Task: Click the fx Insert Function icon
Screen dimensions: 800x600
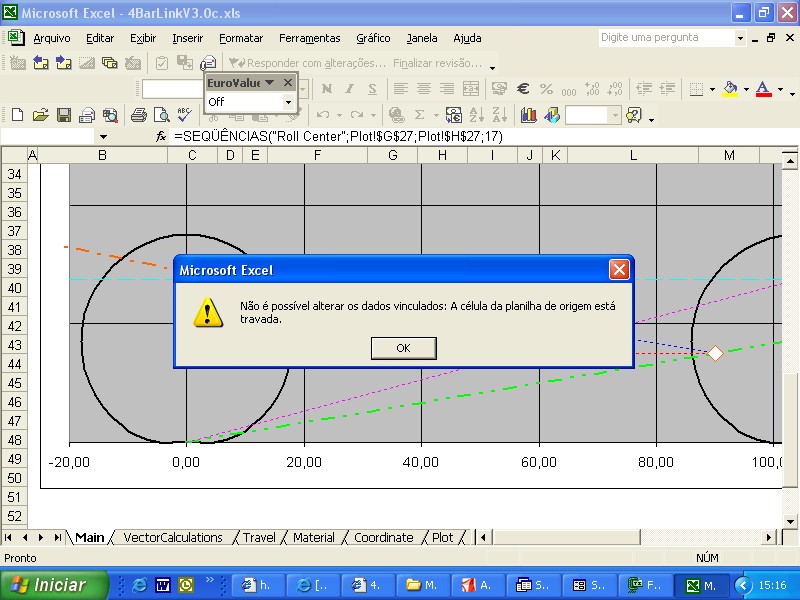Action: pyautogui.click(x=161, y=136)
